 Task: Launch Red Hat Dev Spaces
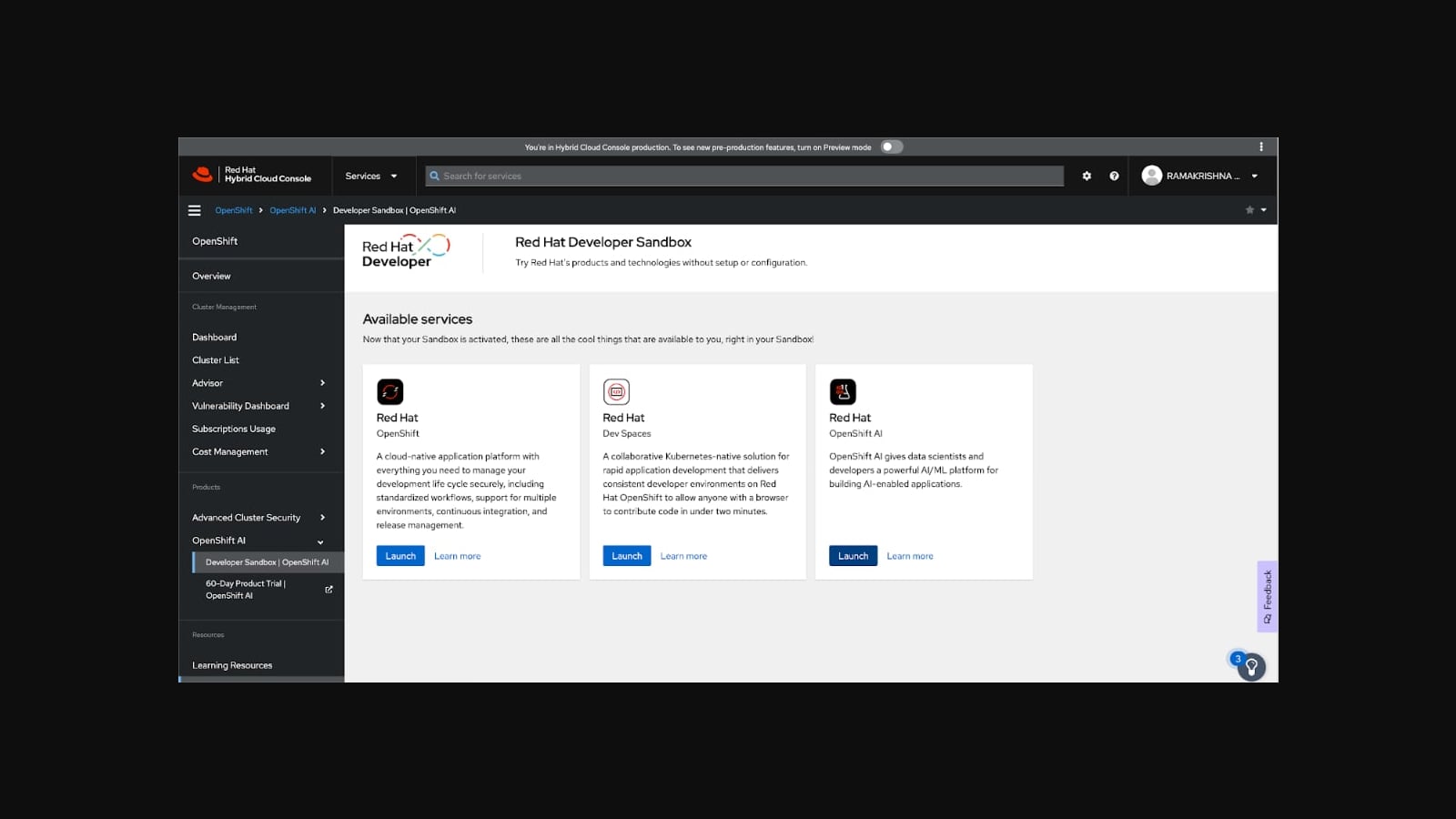[x=627, y=555]
